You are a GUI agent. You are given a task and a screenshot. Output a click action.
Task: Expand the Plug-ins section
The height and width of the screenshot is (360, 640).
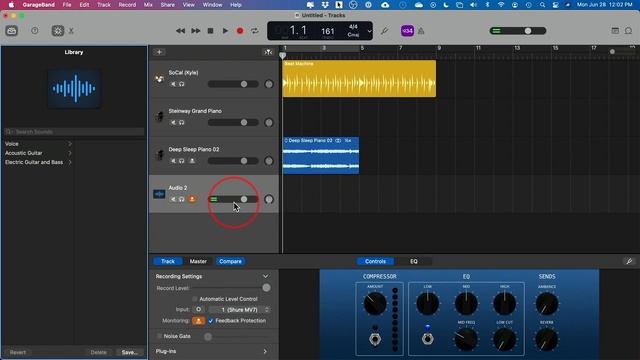265,351
